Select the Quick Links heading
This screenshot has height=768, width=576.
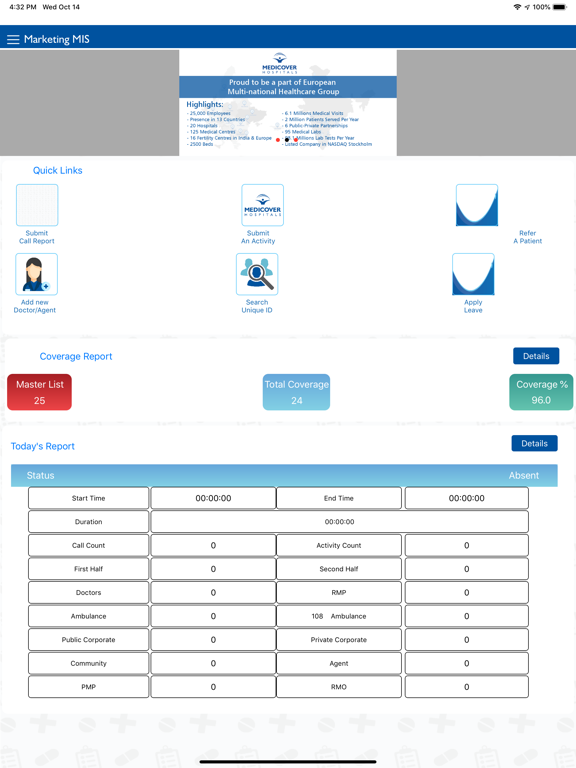[x=58, y=170]
